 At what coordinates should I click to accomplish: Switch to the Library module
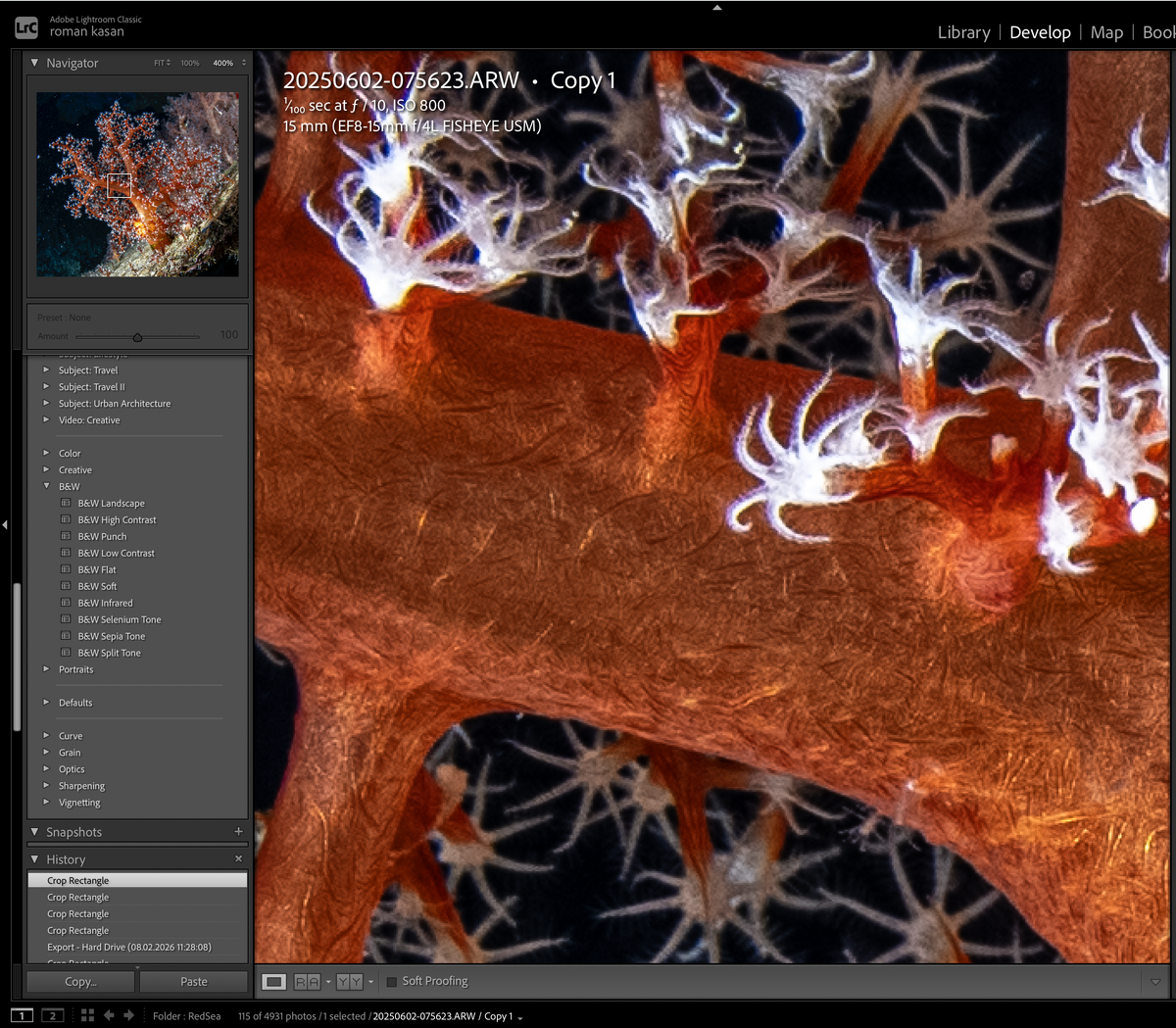[x=963, y=32]
